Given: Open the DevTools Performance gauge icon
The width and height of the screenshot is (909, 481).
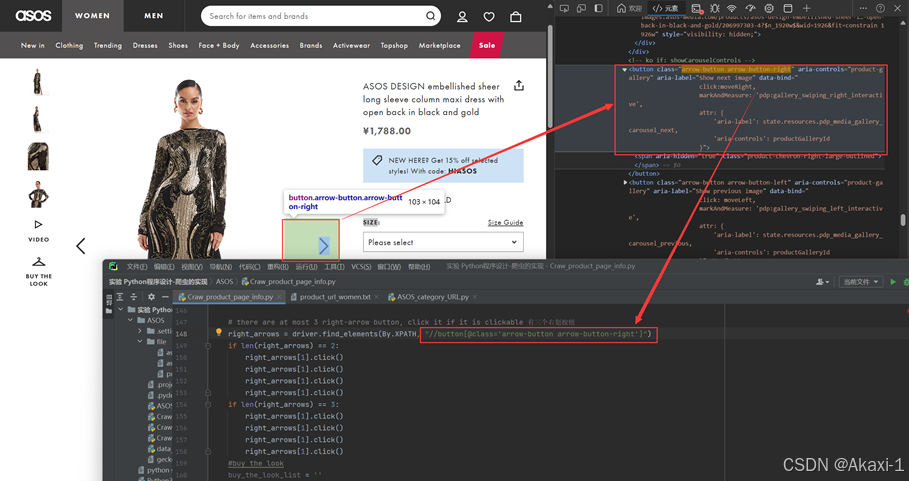Looking at the screenshot, I should (750, 8).
